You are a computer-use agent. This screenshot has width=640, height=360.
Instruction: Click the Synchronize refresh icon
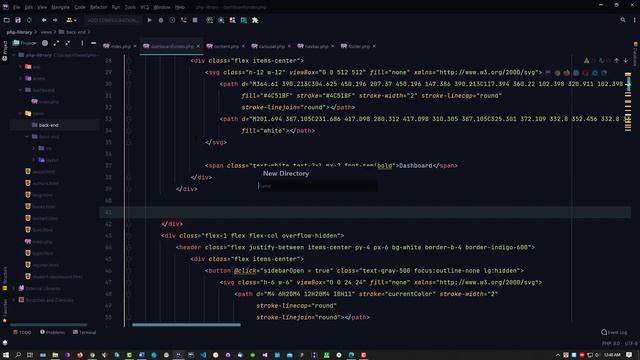29,20
